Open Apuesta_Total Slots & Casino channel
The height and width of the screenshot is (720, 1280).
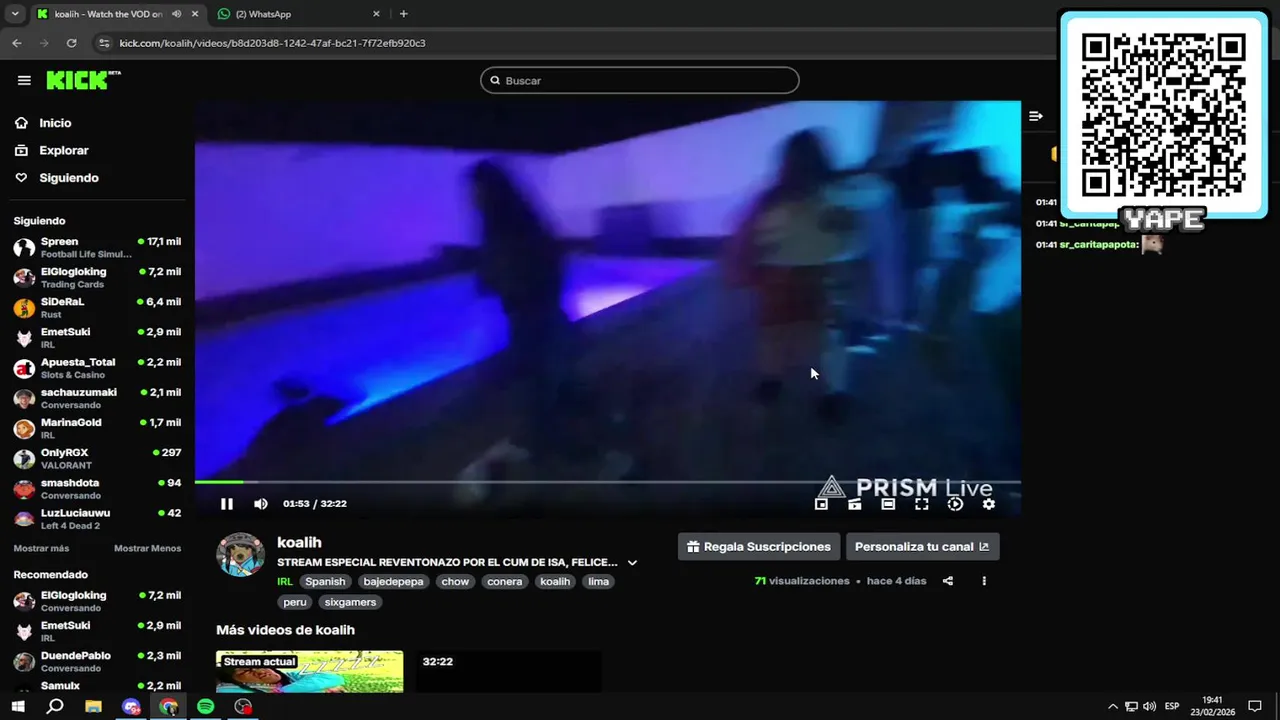(97, 368)
